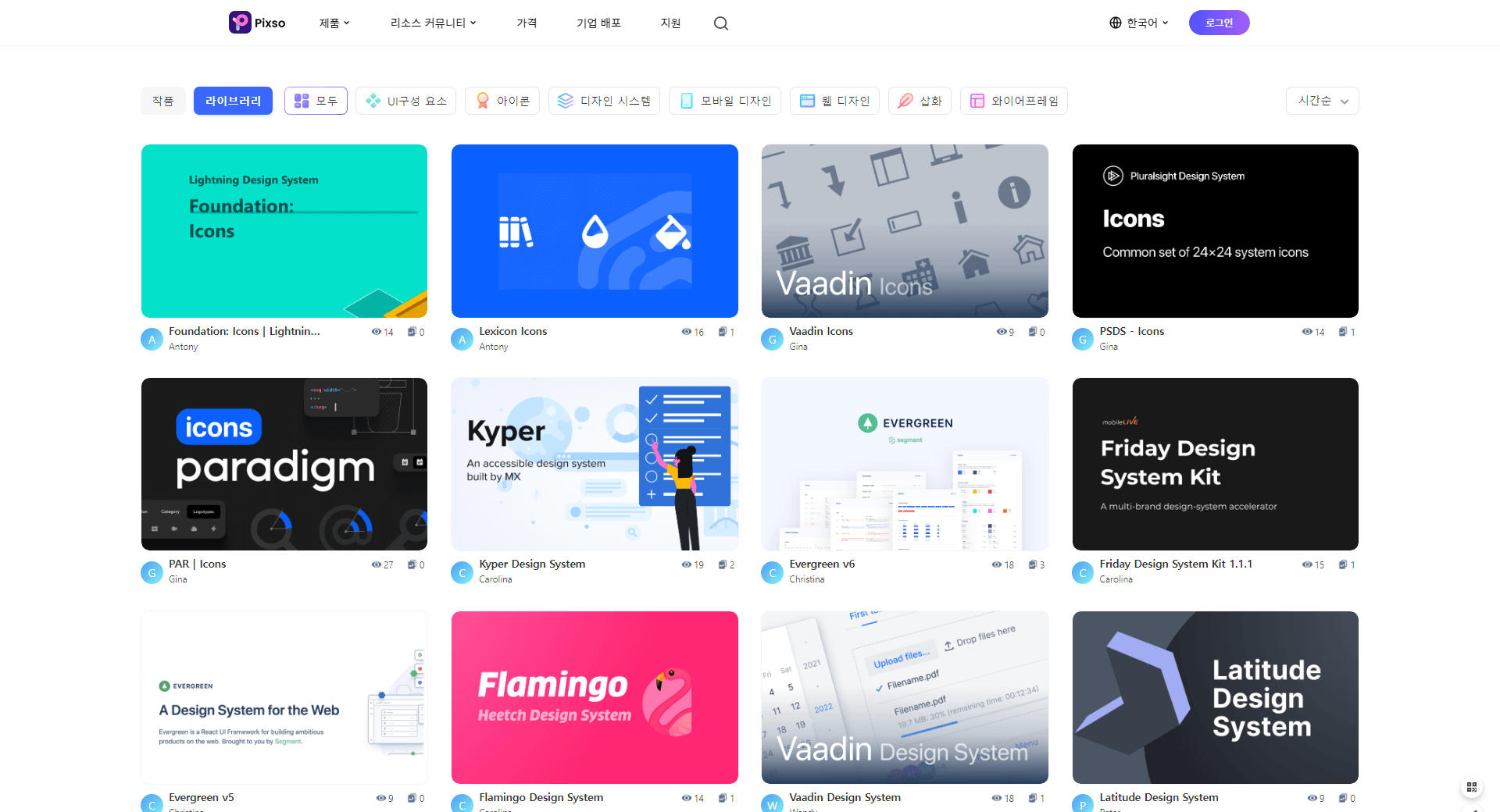1500x812 pixels.
Task: Click the globe language icon
Action: tap(1116, 23)
